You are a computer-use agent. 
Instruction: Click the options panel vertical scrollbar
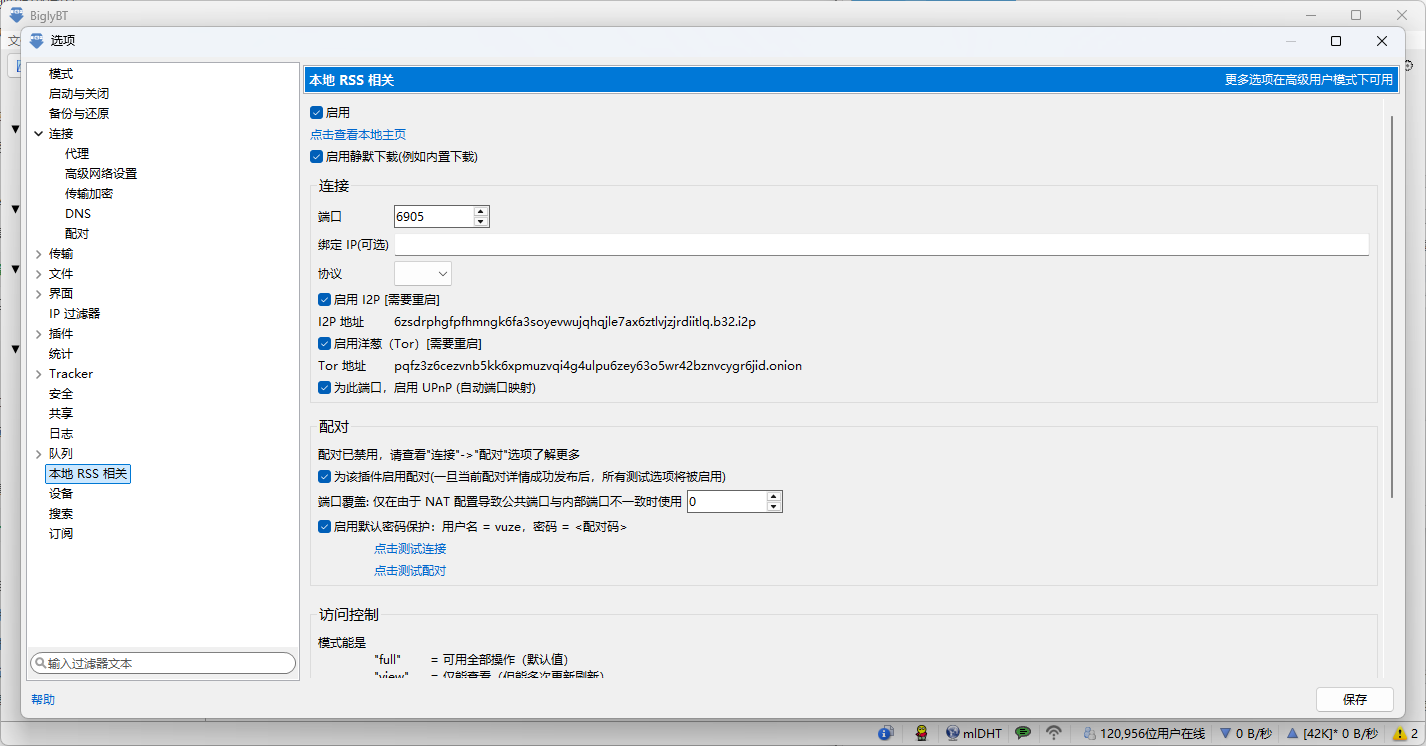(x=1392, y=307)
